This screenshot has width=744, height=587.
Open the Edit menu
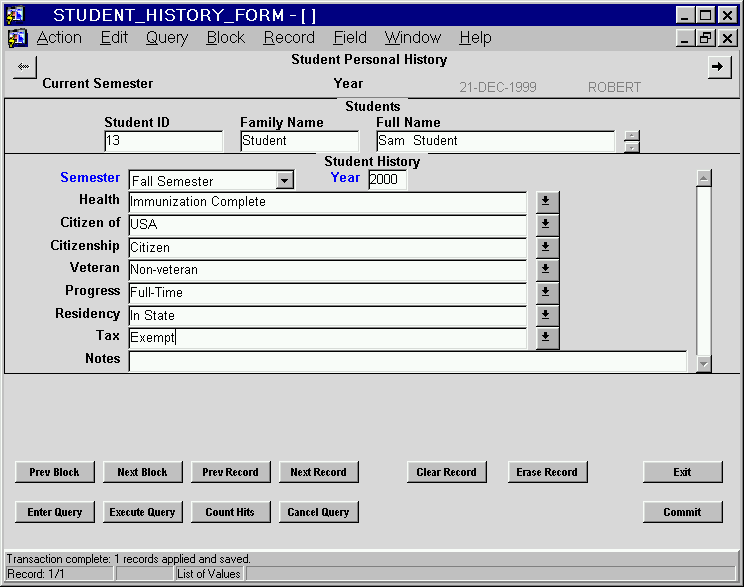click(x=114, y=37)
